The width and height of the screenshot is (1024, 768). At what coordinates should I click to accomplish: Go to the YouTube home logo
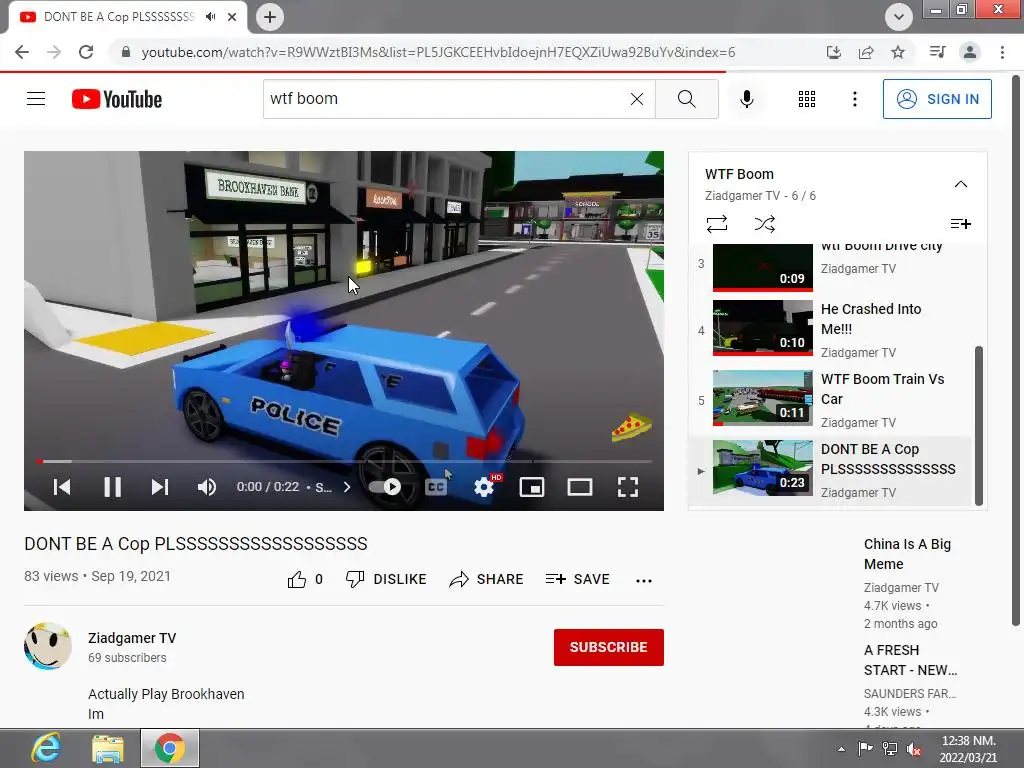(117, 99)
